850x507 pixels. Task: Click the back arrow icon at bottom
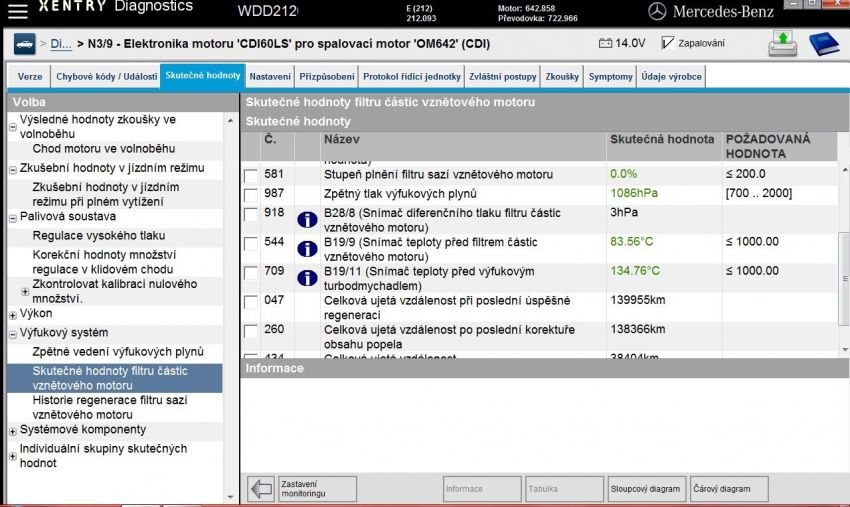click(262, 489)
